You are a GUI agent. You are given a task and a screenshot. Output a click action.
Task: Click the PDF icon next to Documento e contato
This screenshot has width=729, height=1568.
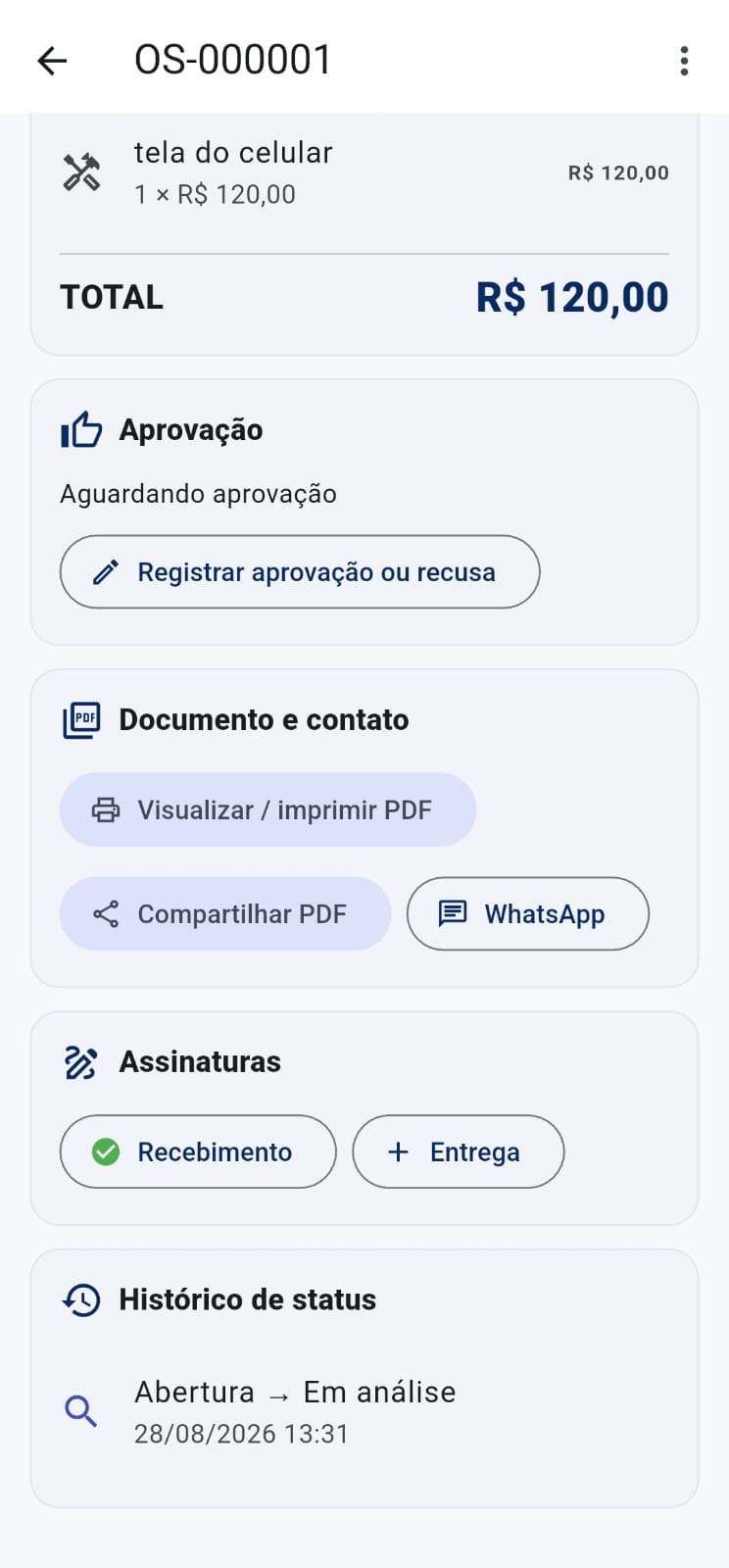tap(81, 720)
